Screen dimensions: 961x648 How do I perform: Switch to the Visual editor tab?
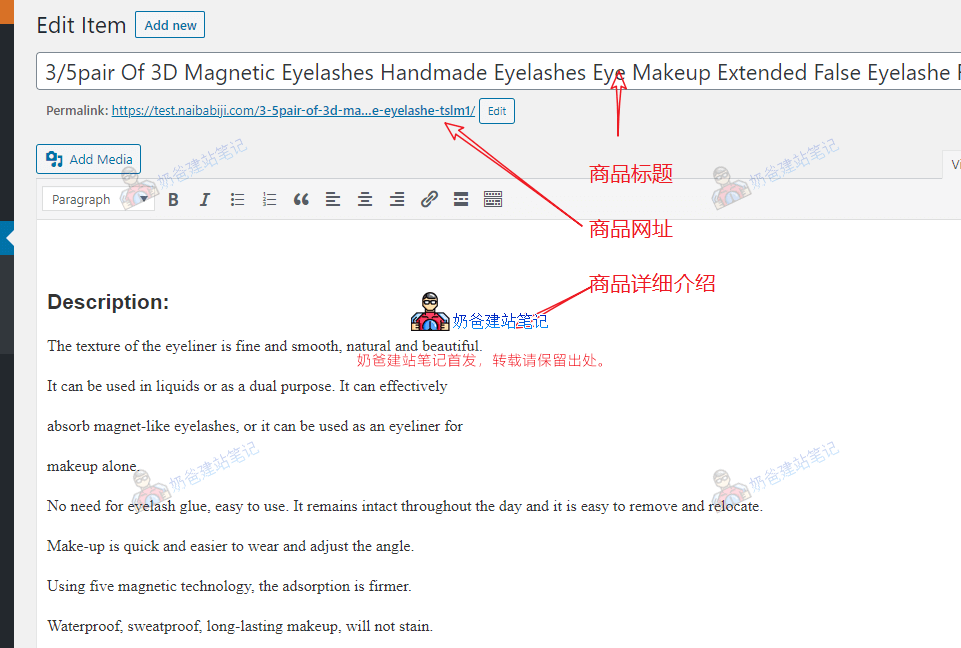click(953, 164)
